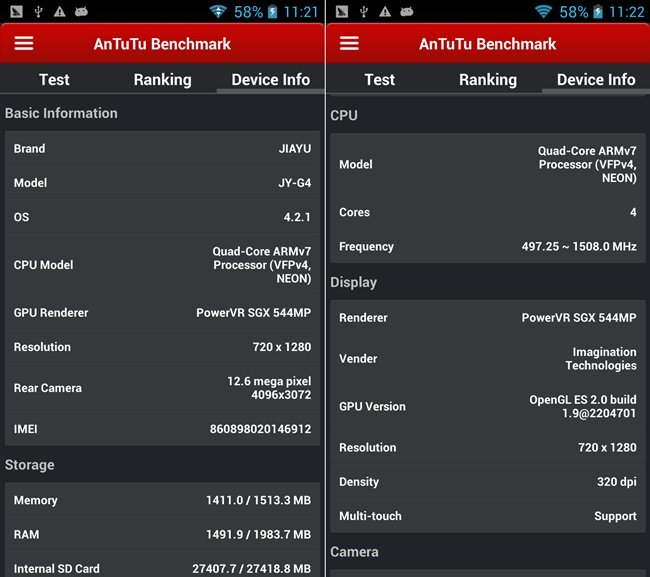
Task: Tap the Cores row showing 4
Action: point(488,212)
